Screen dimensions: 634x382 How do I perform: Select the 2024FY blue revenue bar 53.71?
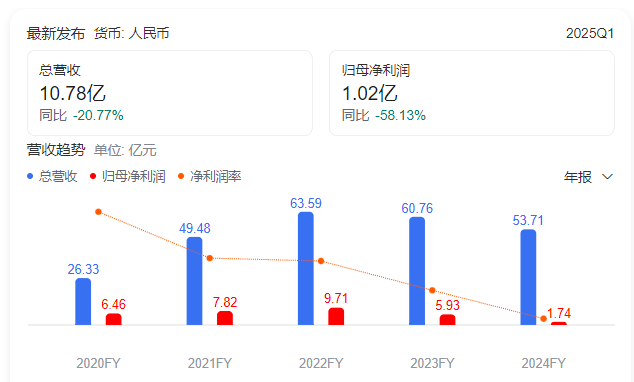click(x=528, y=277)
